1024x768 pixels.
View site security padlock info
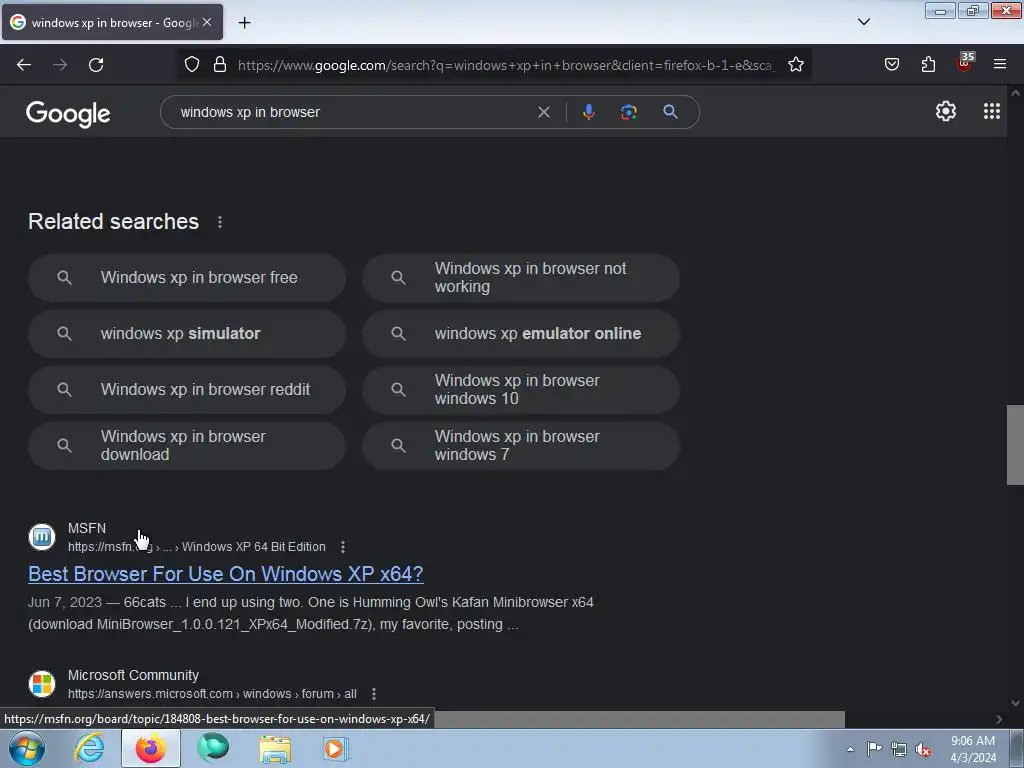tap(220, 65)
